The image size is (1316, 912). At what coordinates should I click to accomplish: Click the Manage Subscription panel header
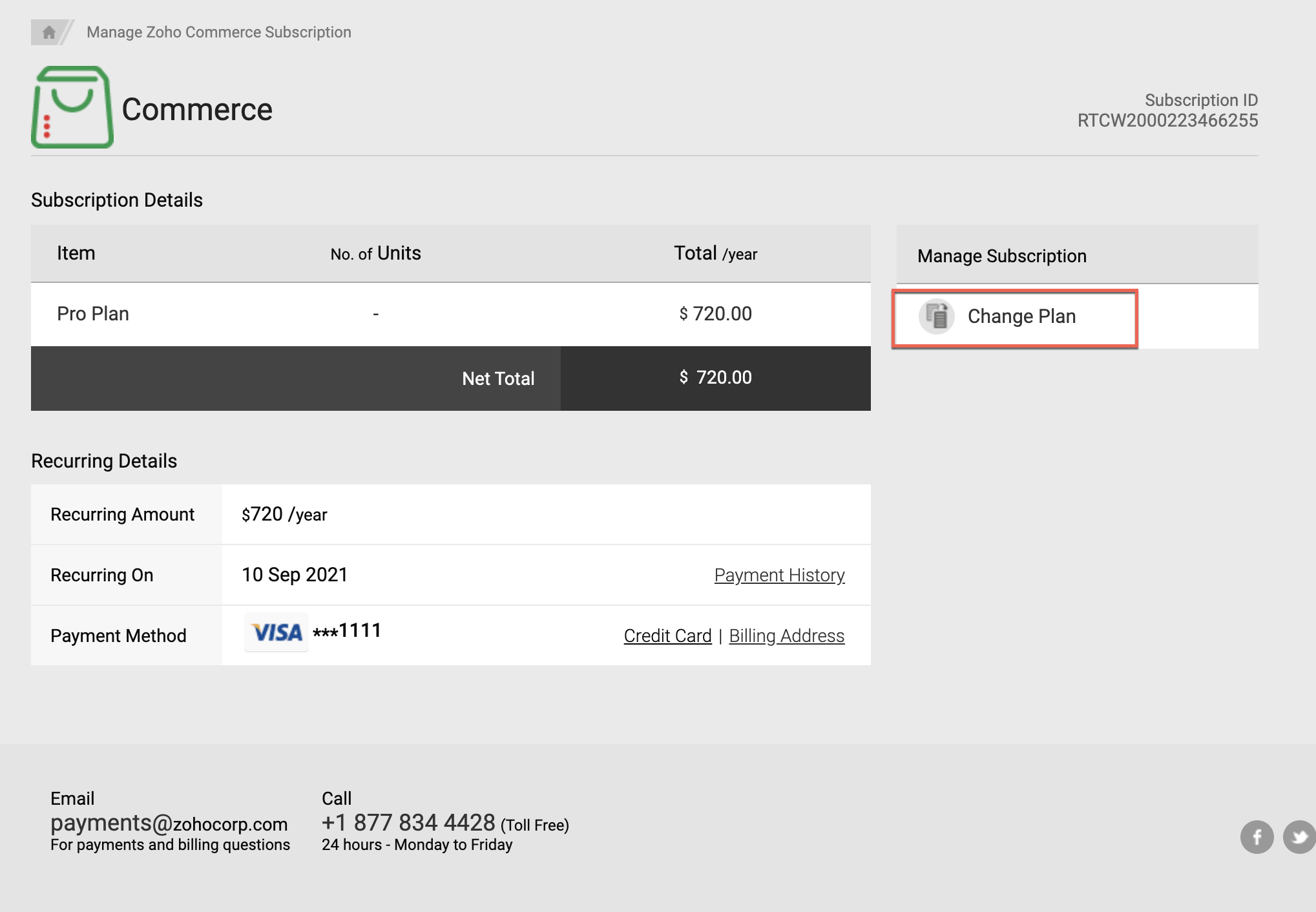click(x=1001, y=256)
